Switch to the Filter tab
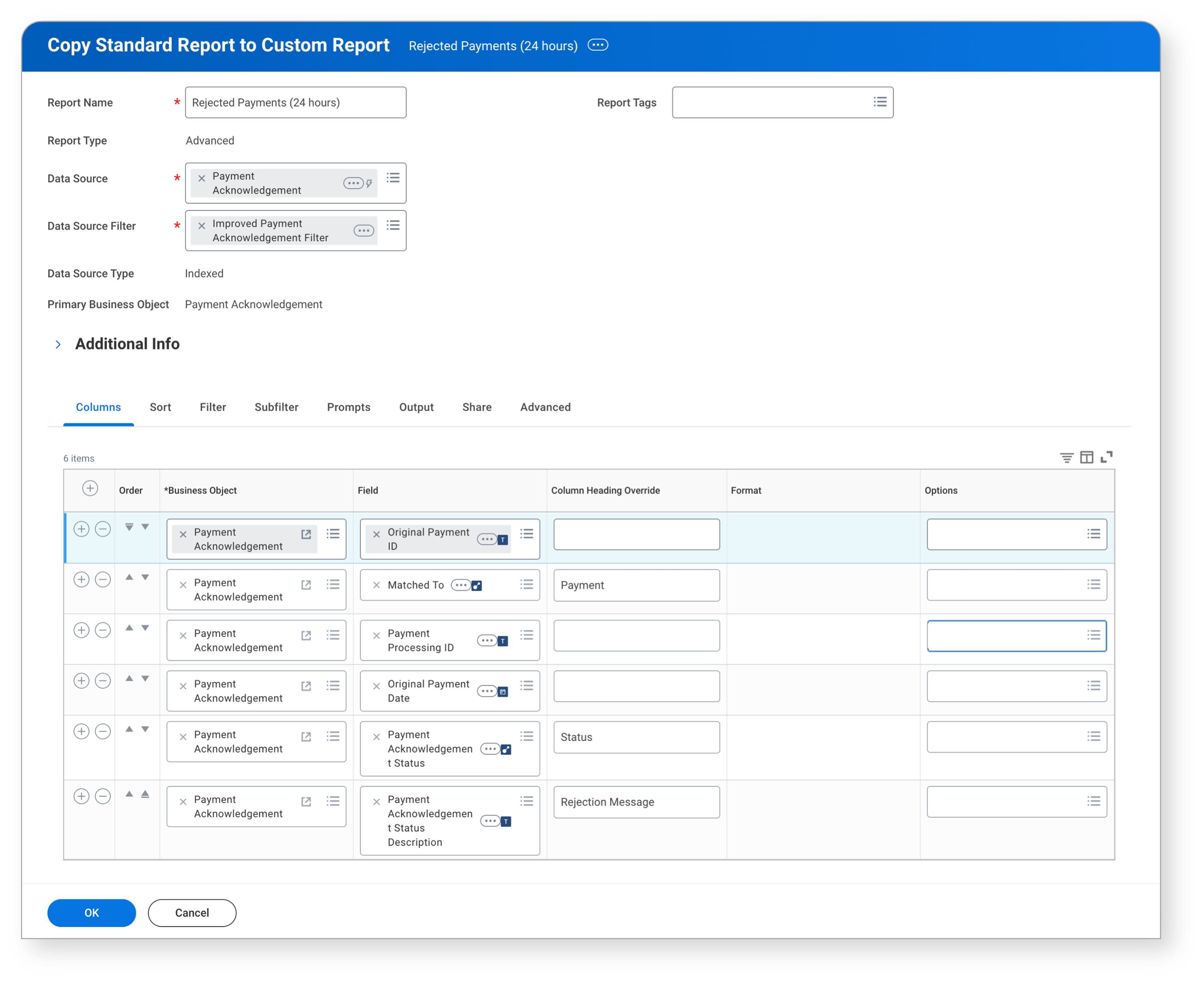This screenshot has height=983, width=1204. (213, 407)
